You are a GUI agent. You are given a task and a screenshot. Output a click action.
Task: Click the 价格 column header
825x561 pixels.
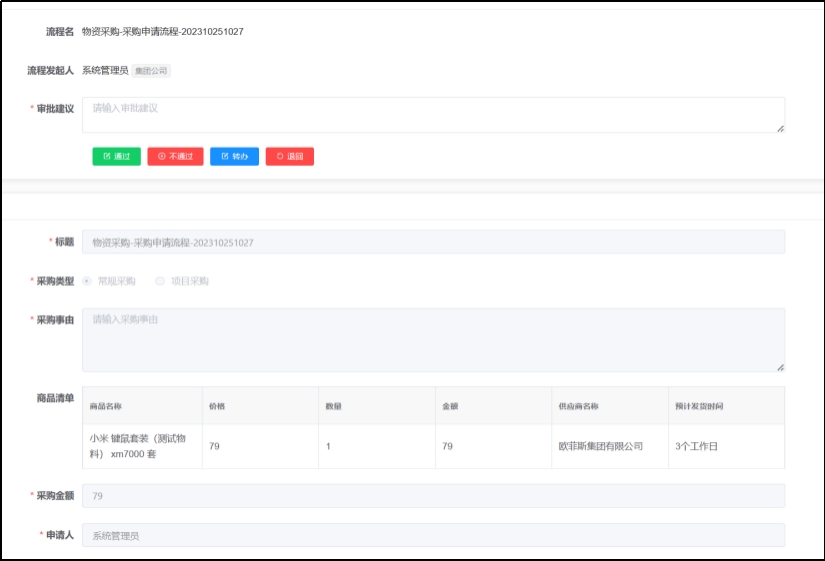(x=217, y=406)
